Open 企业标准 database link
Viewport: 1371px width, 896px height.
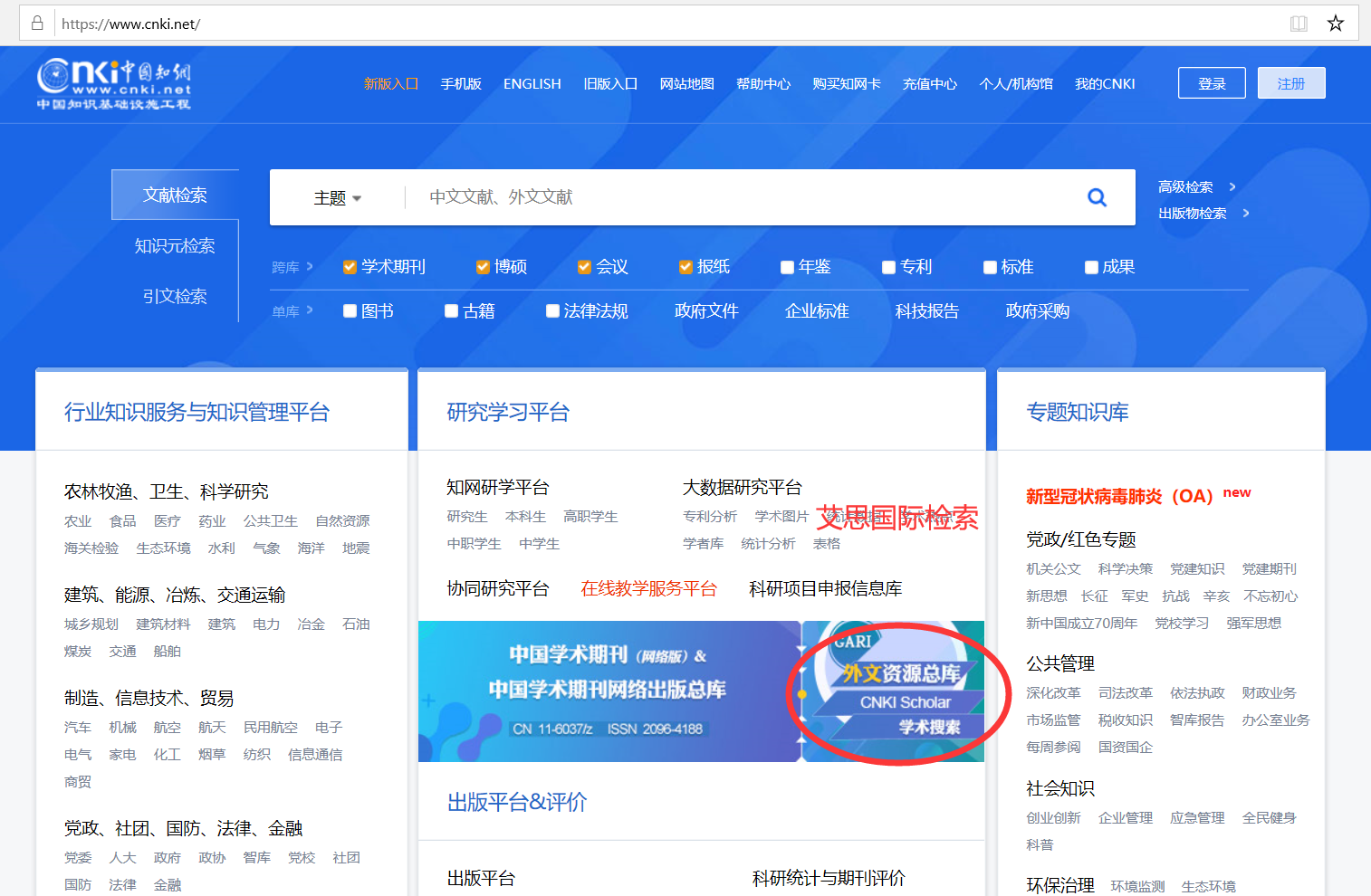[x=817, y=311]
